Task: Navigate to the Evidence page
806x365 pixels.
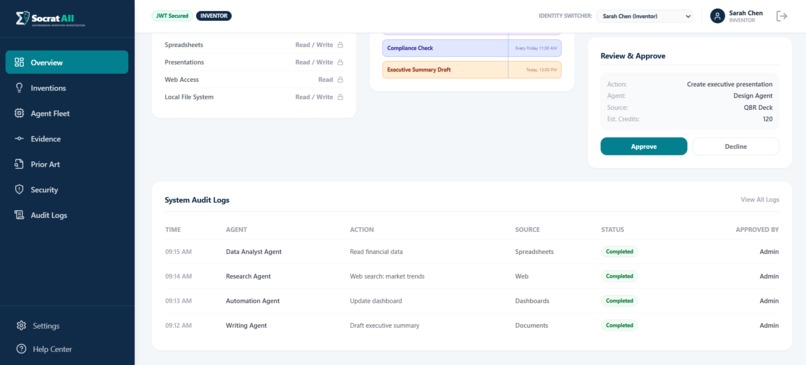Action: click(67, 139)
